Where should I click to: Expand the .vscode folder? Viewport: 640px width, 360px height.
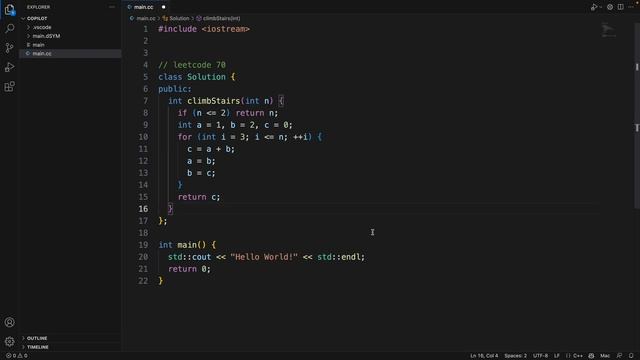pyautogui.click(x=70, y=27)
